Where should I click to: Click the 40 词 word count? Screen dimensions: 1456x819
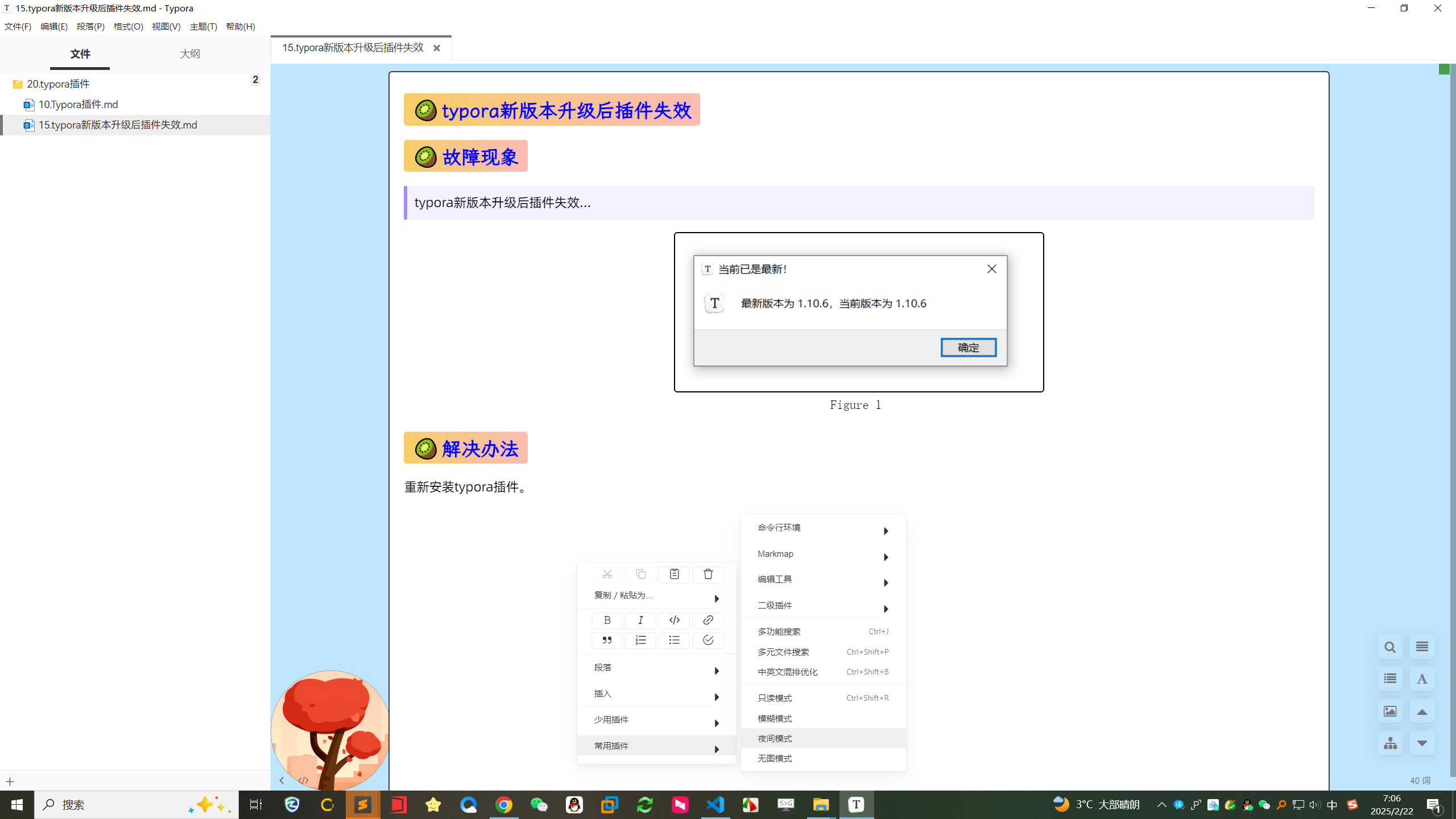(1420, 780)
